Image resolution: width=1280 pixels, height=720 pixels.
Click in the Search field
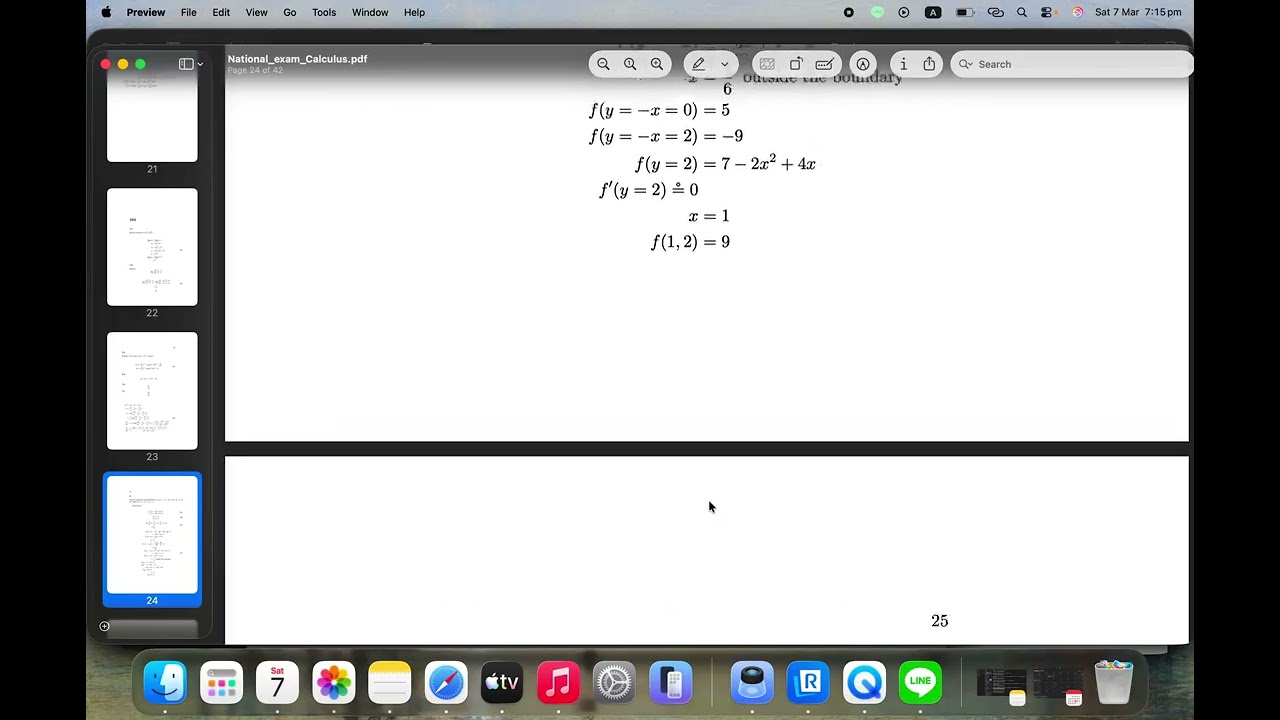point(1072,64)
